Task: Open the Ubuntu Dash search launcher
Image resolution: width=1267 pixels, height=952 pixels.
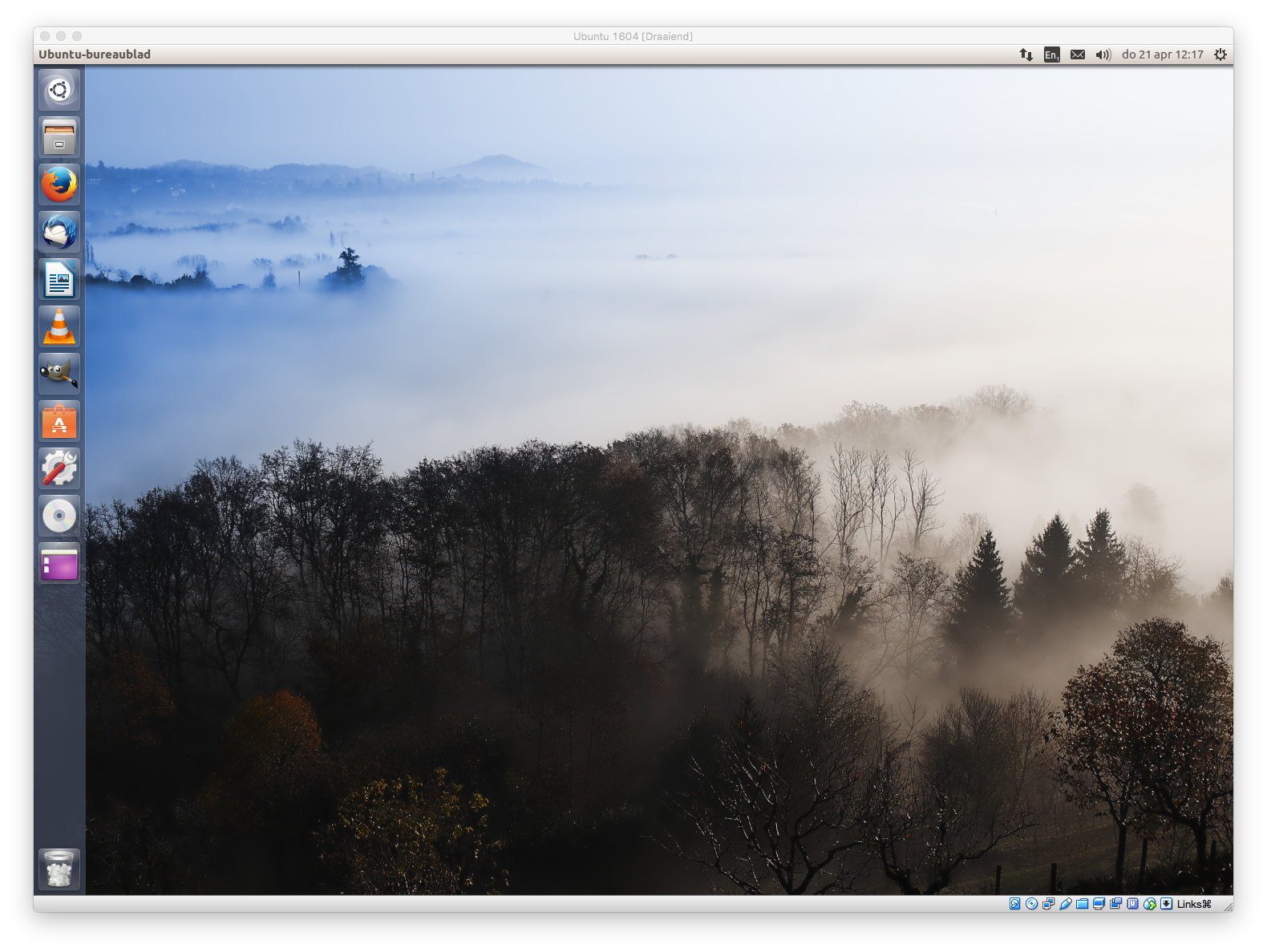Action: click(x=59, y=90)
